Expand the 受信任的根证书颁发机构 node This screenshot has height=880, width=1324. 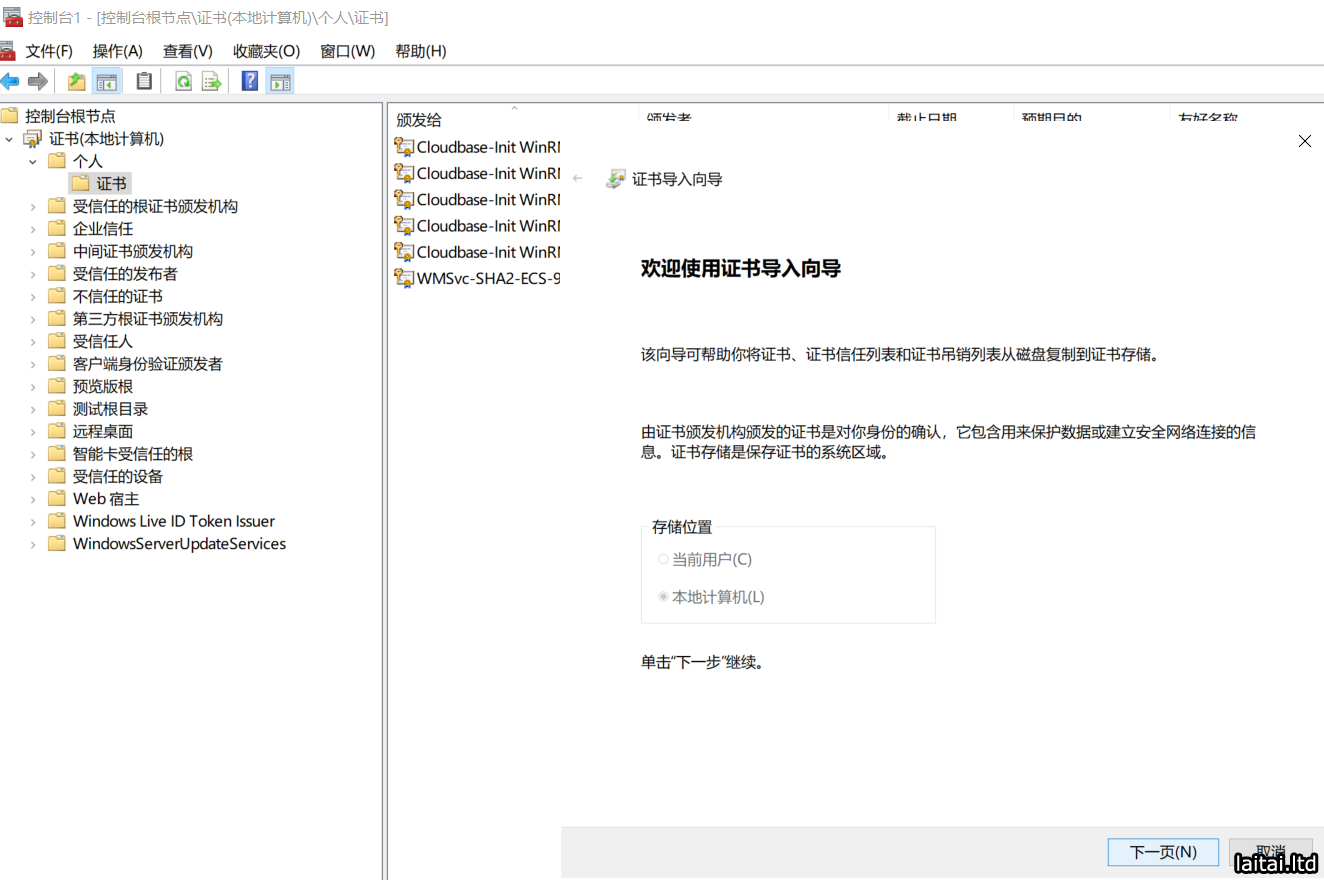pyautogui.click(x=33, y=207)
